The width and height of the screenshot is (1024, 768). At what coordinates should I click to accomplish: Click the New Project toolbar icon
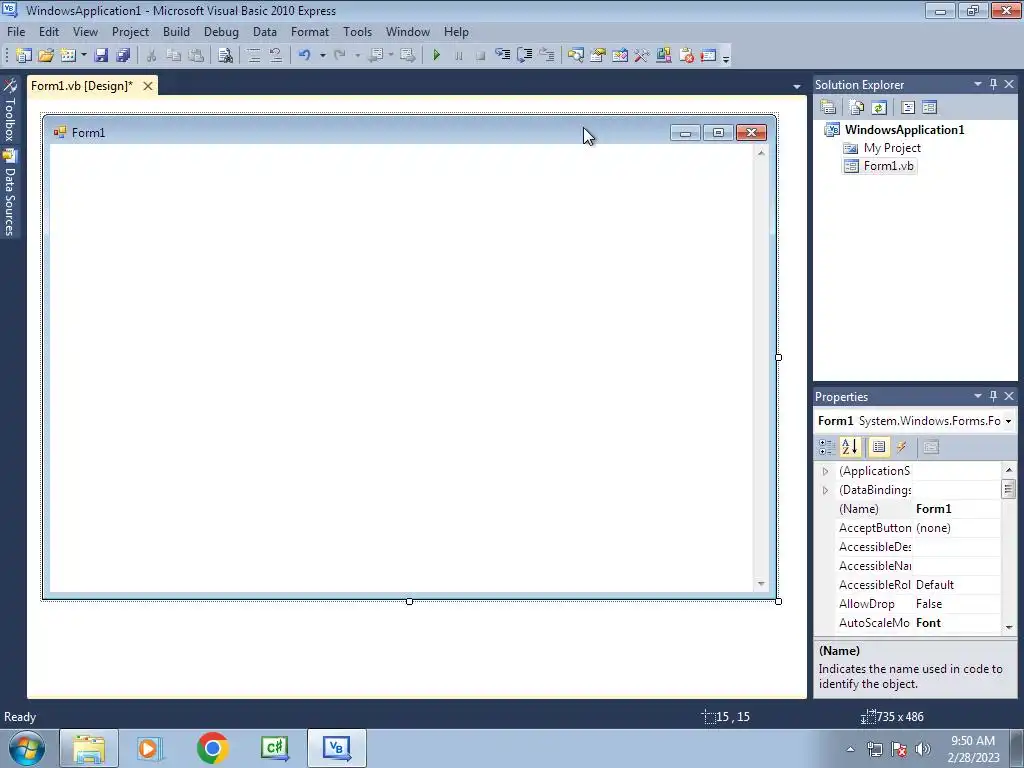click(24, 56)
